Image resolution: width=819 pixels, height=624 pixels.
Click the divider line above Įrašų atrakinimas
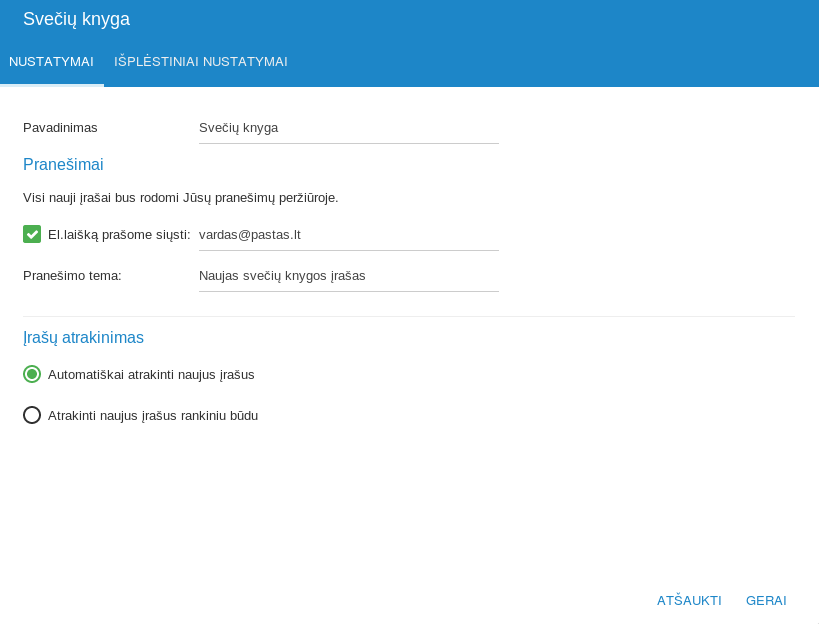click(409, 317)
